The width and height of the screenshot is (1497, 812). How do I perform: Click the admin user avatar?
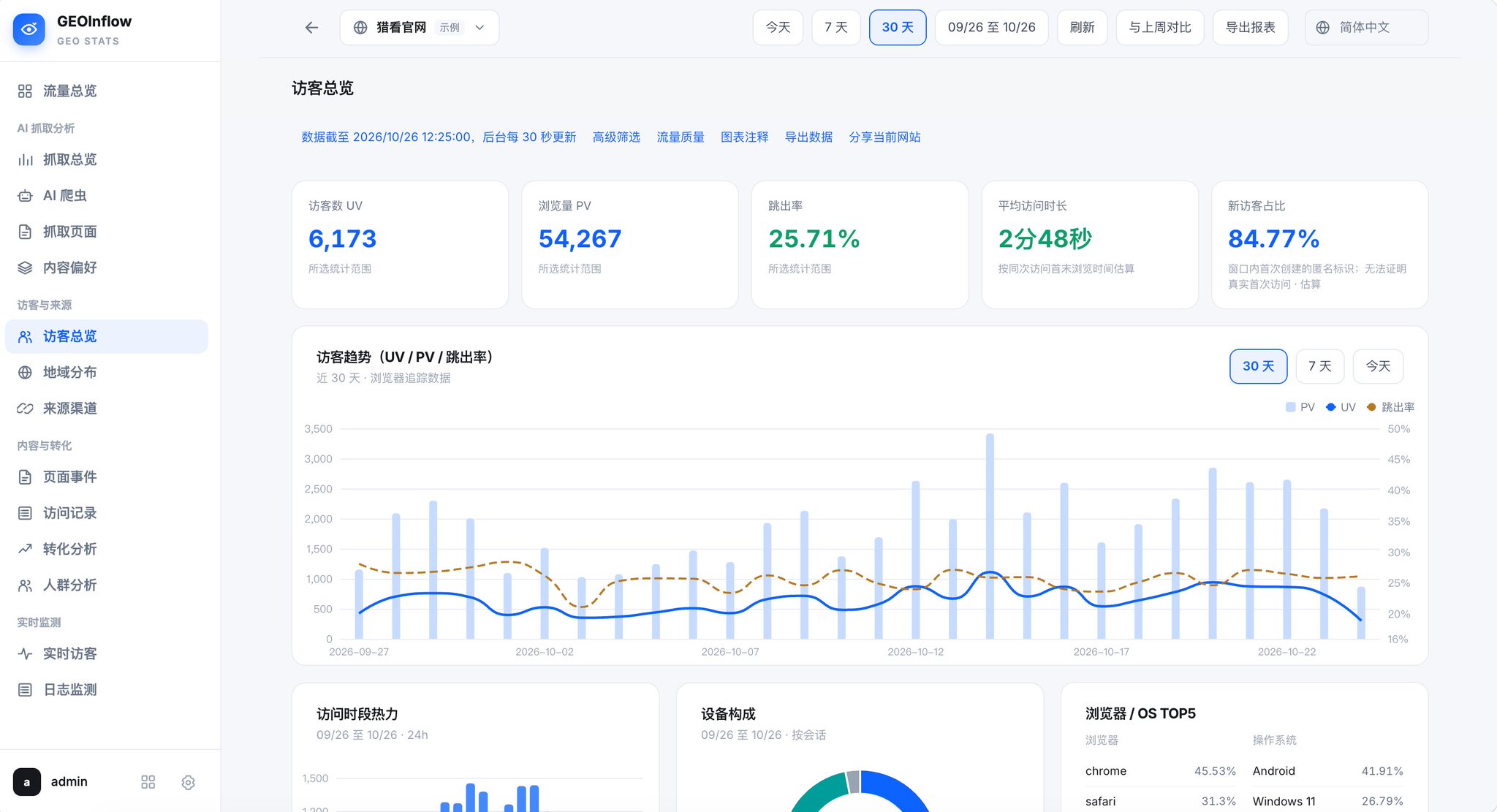[x=27, y=782]
